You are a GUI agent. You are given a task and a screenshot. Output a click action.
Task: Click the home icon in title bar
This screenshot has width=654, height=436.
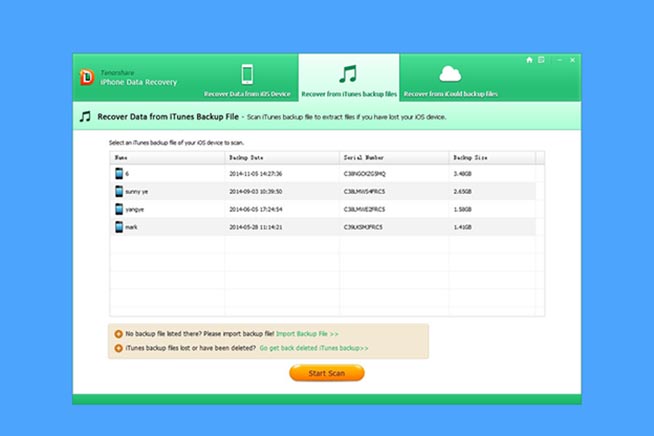click(x=529, y=60)
